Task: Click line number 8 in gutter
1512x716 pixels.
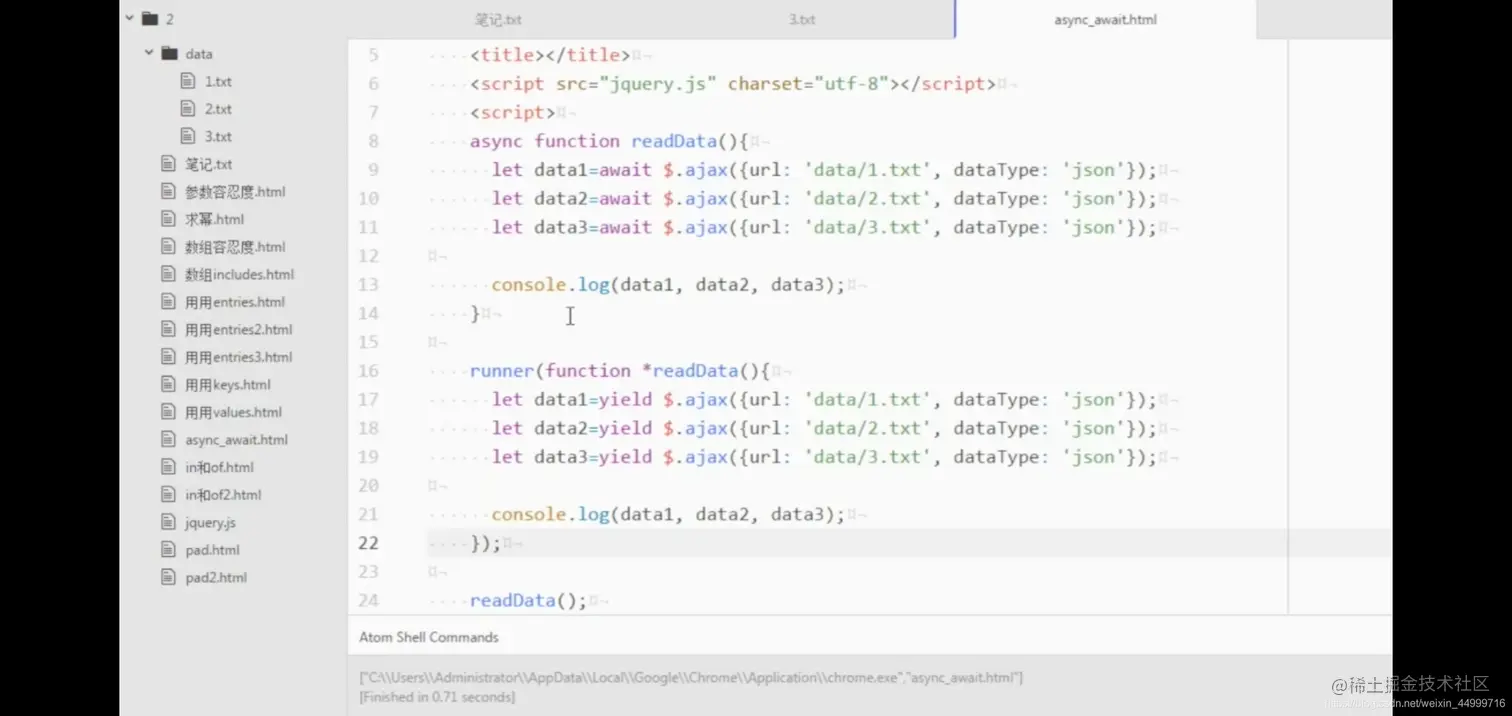Action: pyautogui.click(x=373, y=141)
